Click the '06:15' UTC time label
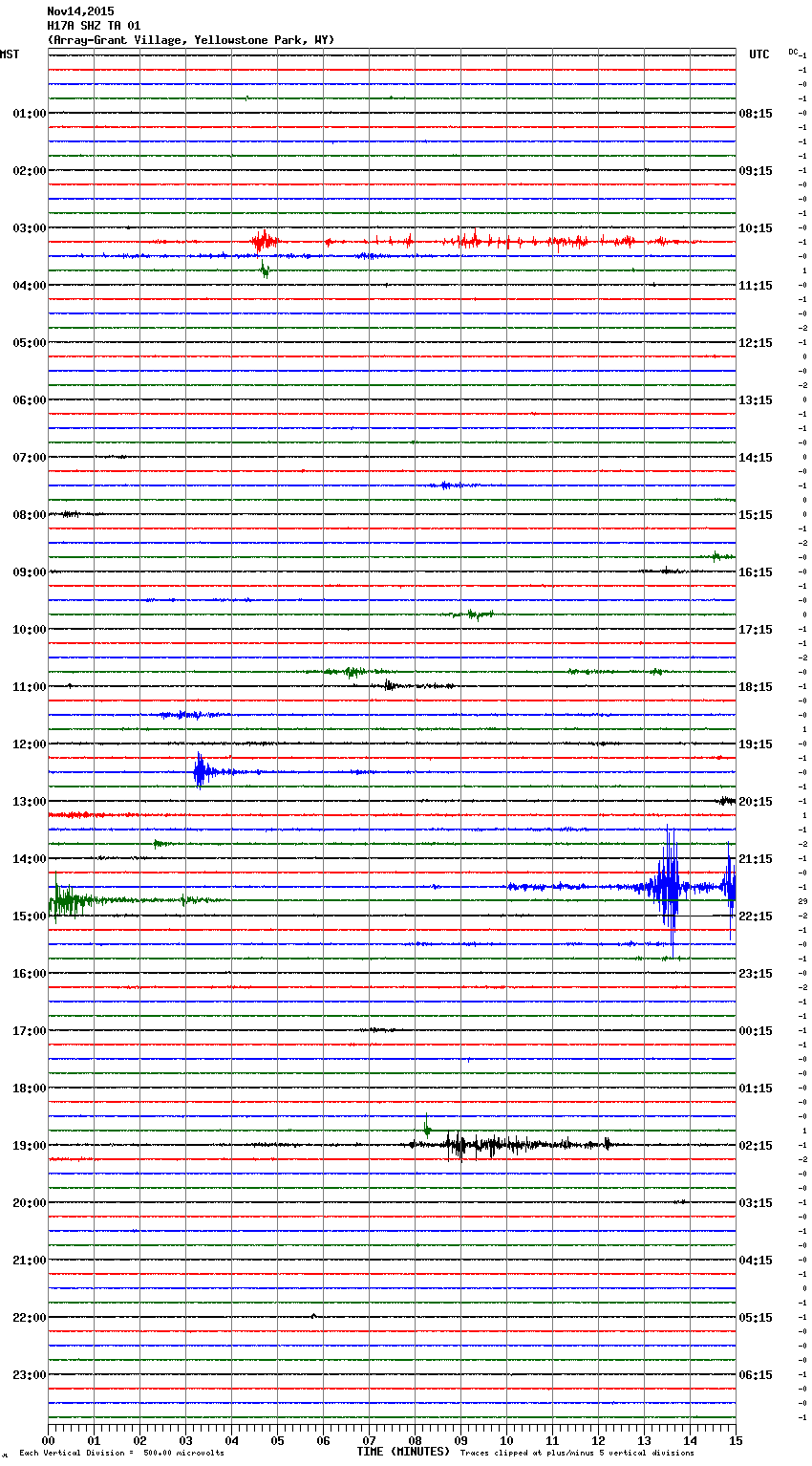Image resolution: width=812 pixels, height=1466 pixels. (756, 1375)
